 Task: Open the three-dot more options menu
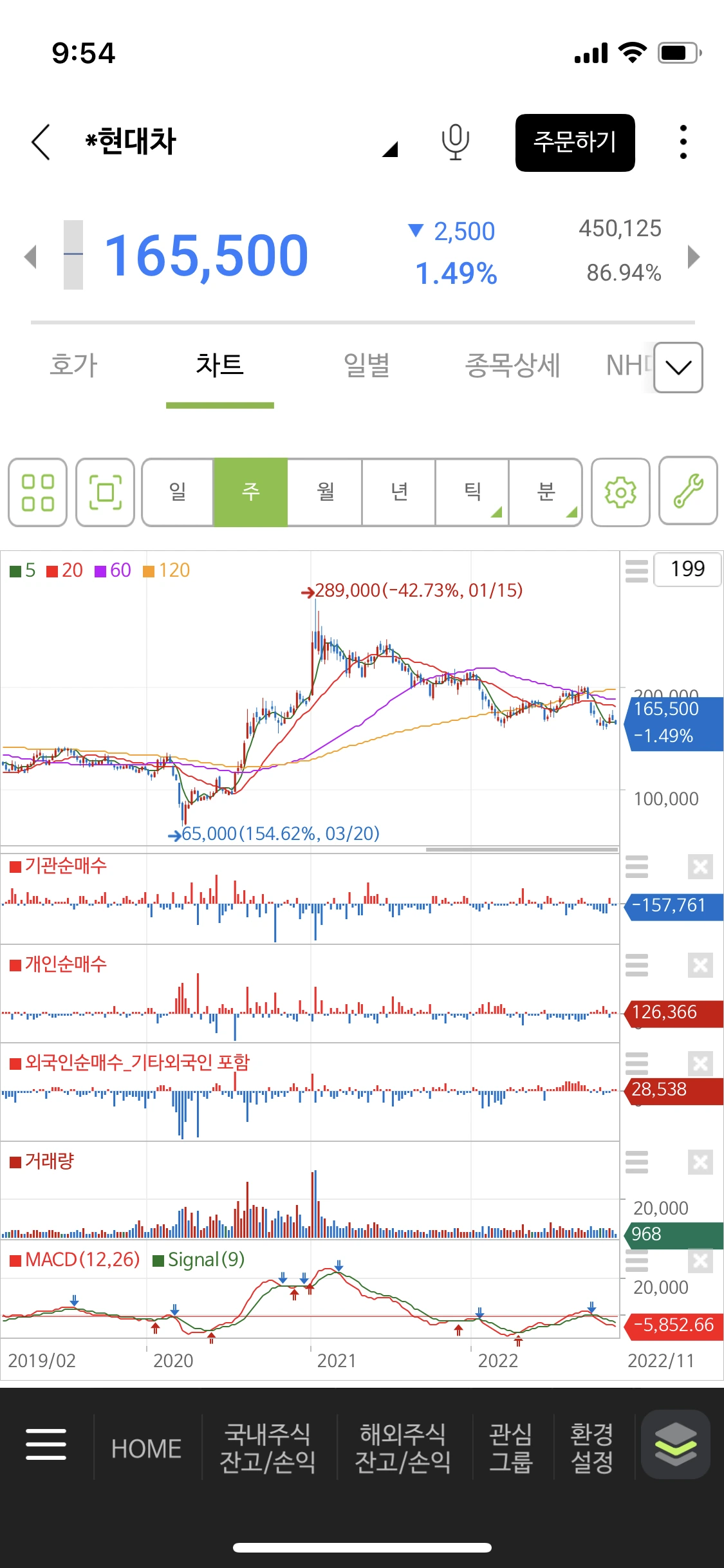(683, 142)
